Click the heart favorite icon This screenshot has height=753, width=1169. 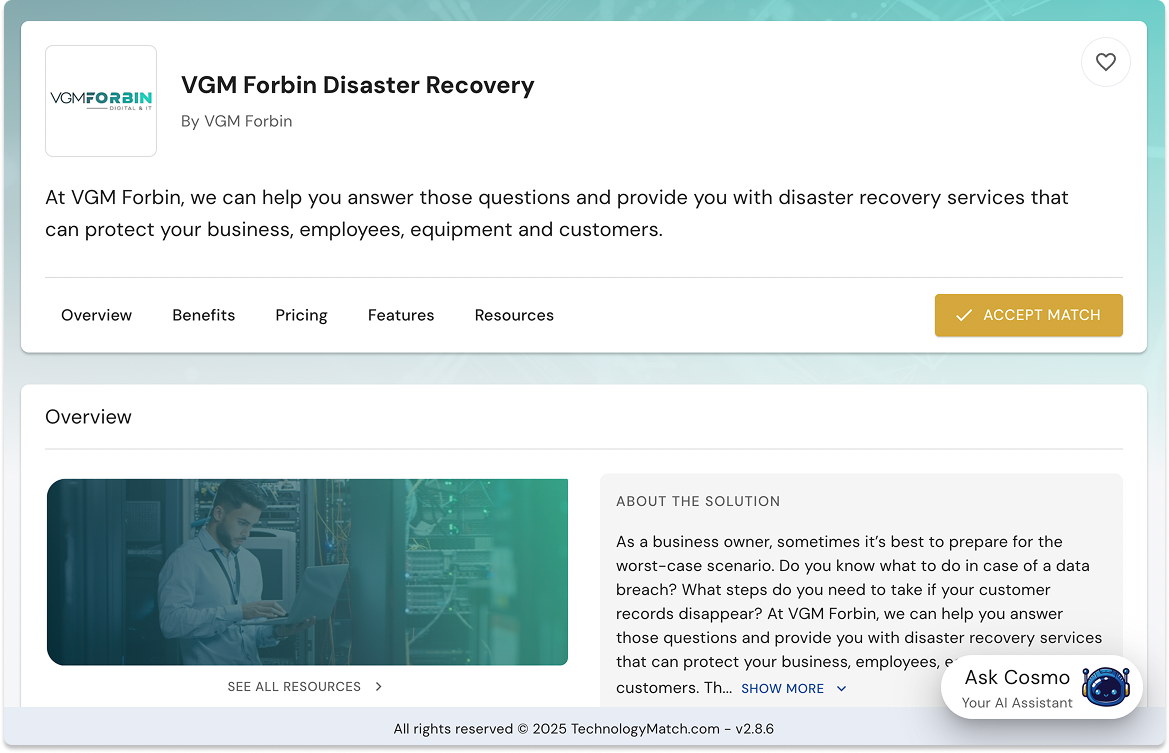tap(1106, 62)
